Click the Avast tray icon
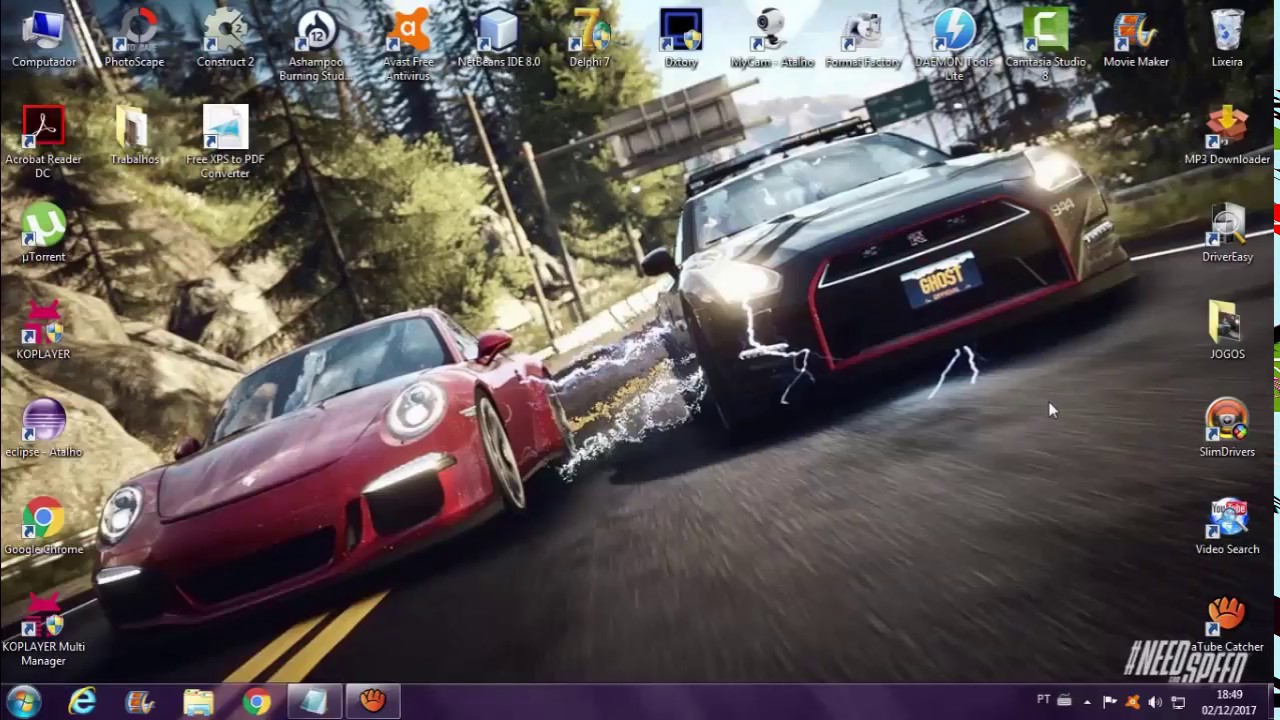 [1132, 702]
